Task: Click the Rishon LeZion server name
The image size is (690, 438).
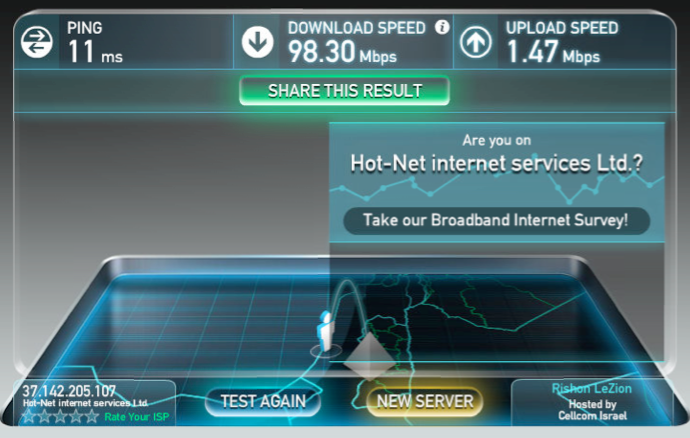Action: pyautogui.click(x=591, y=388)
